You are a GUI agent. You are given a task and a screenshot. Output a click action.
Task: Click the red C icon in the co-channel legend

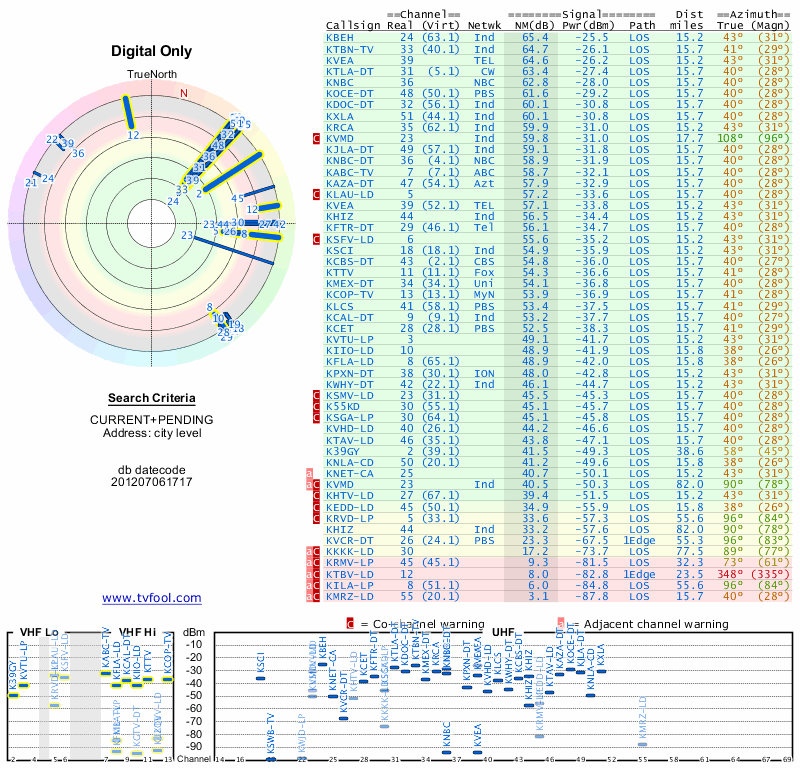350,624
